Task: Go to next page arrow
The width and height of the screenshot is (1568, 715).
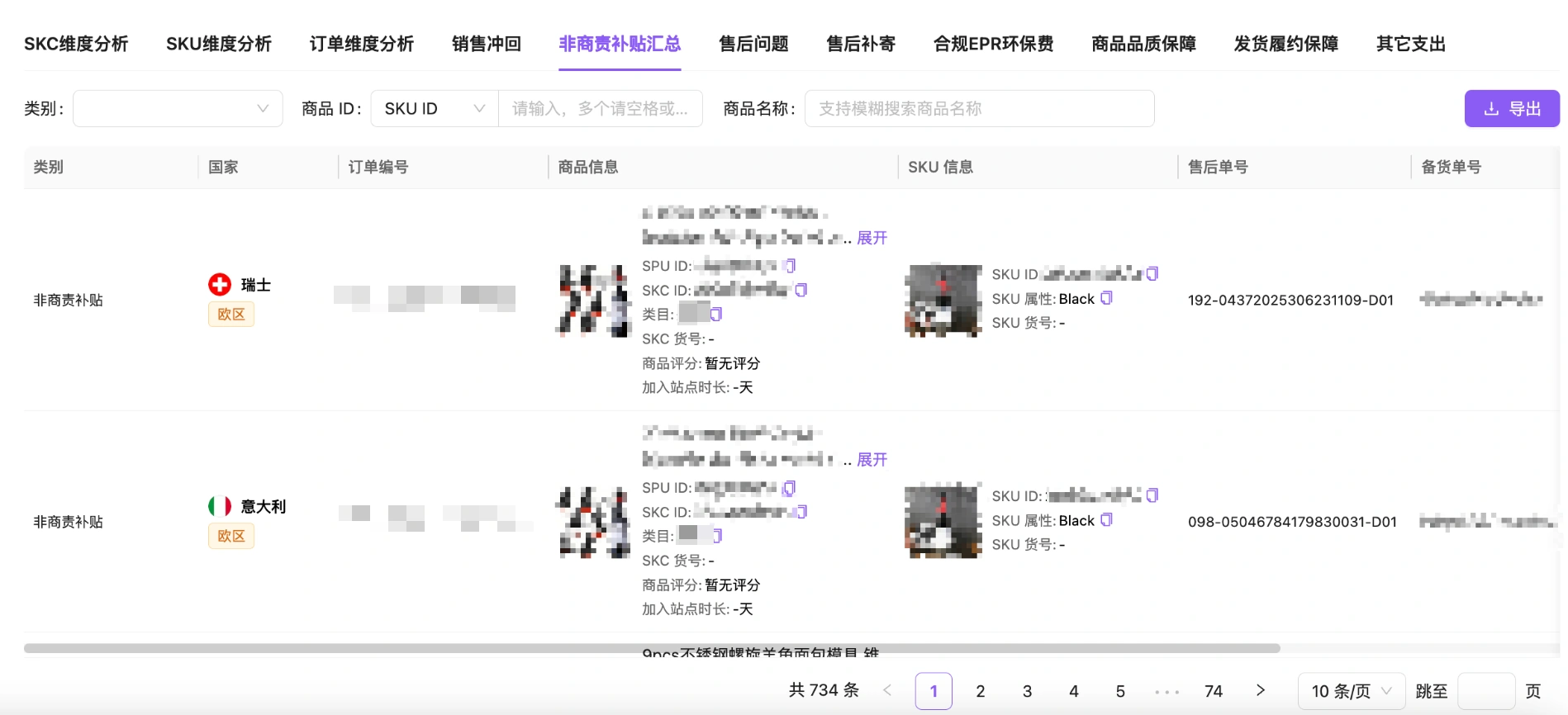Action: click(x=1261, y=690)
